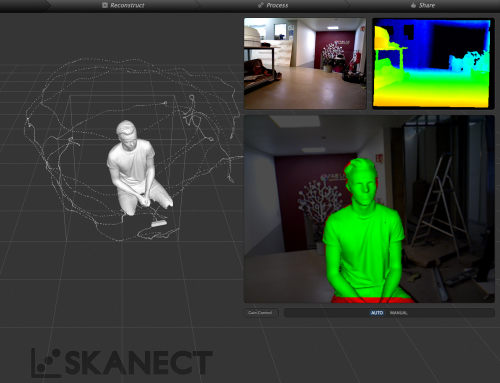Select AUTO gain control mode
Image resolution: width=500 pixels, height=383 pixels.
pos(377,313)
